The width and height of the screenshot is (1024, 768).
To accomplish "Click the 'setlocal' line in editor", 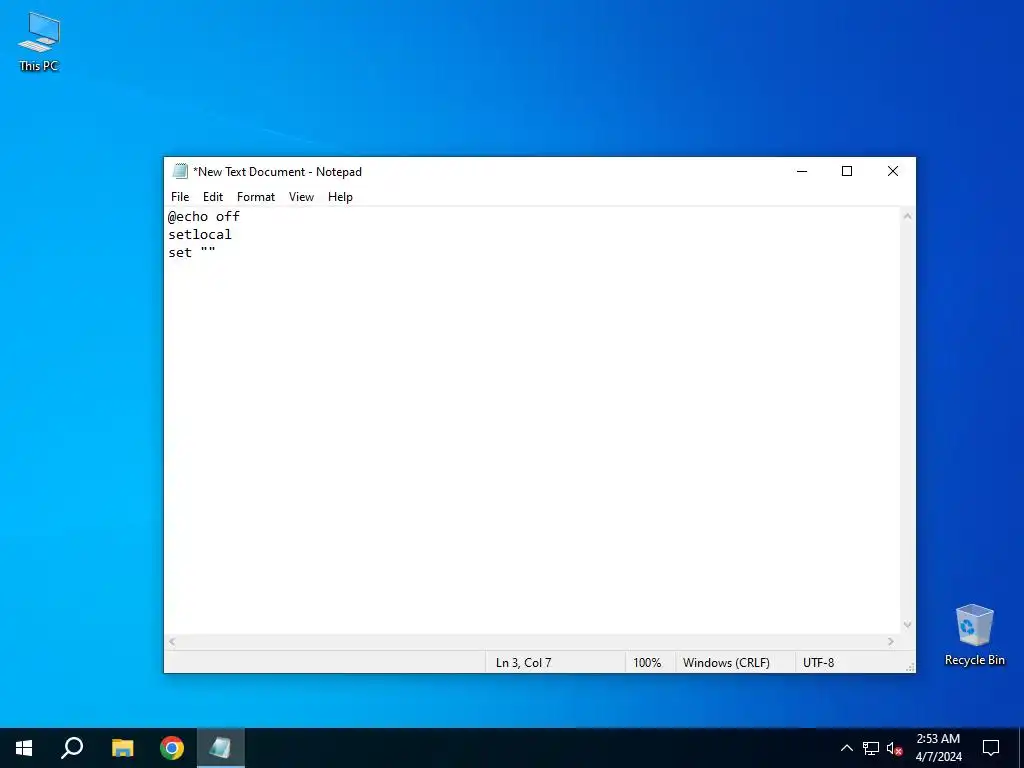I will click(x=200, y=234).
